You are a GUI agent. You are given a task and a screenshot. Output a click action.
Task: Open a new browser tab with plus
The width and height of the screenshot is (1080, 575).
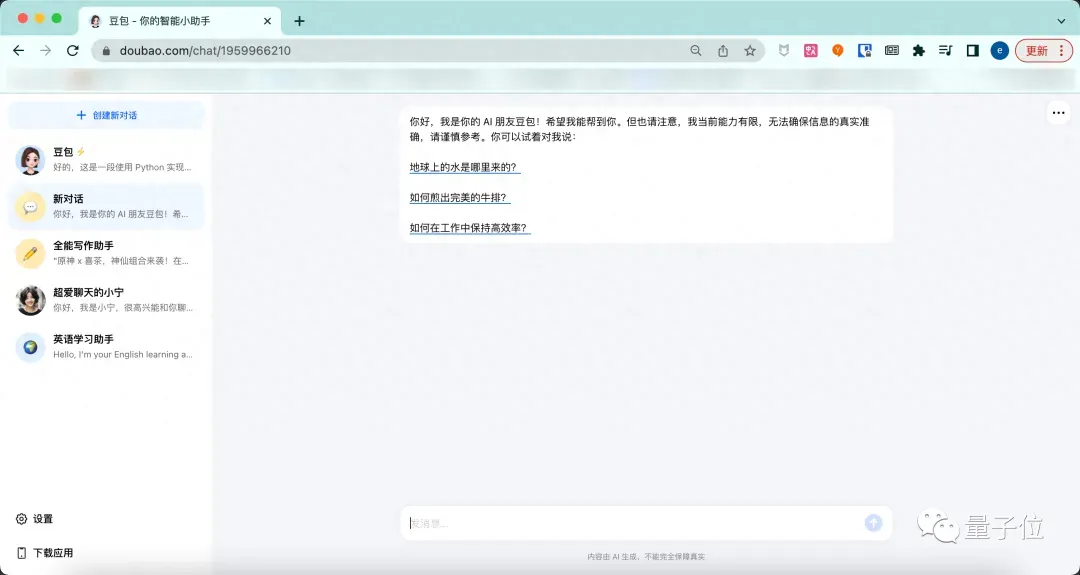coord(299,21)
